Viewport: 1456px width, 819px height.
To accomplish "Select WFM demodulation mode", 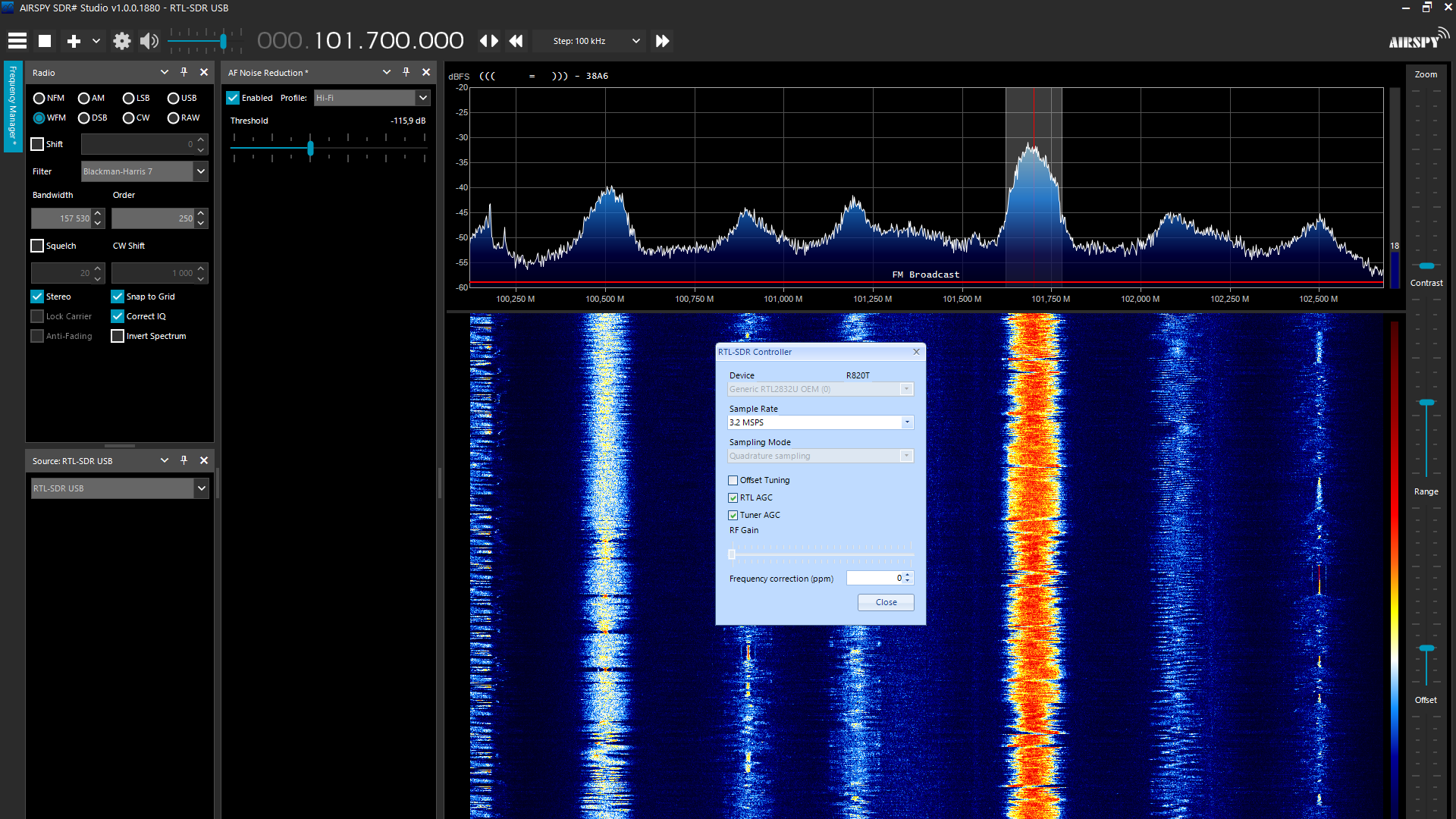I will pyautogui.click(x=50, y=118).
